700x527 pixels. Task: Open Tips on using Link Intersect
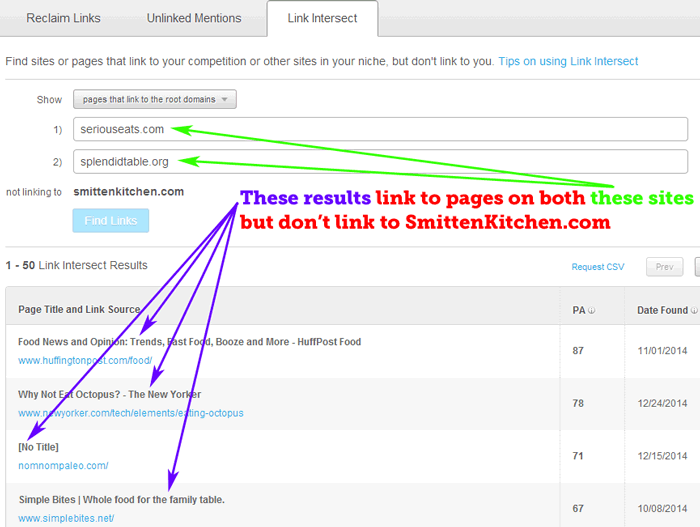568,61
